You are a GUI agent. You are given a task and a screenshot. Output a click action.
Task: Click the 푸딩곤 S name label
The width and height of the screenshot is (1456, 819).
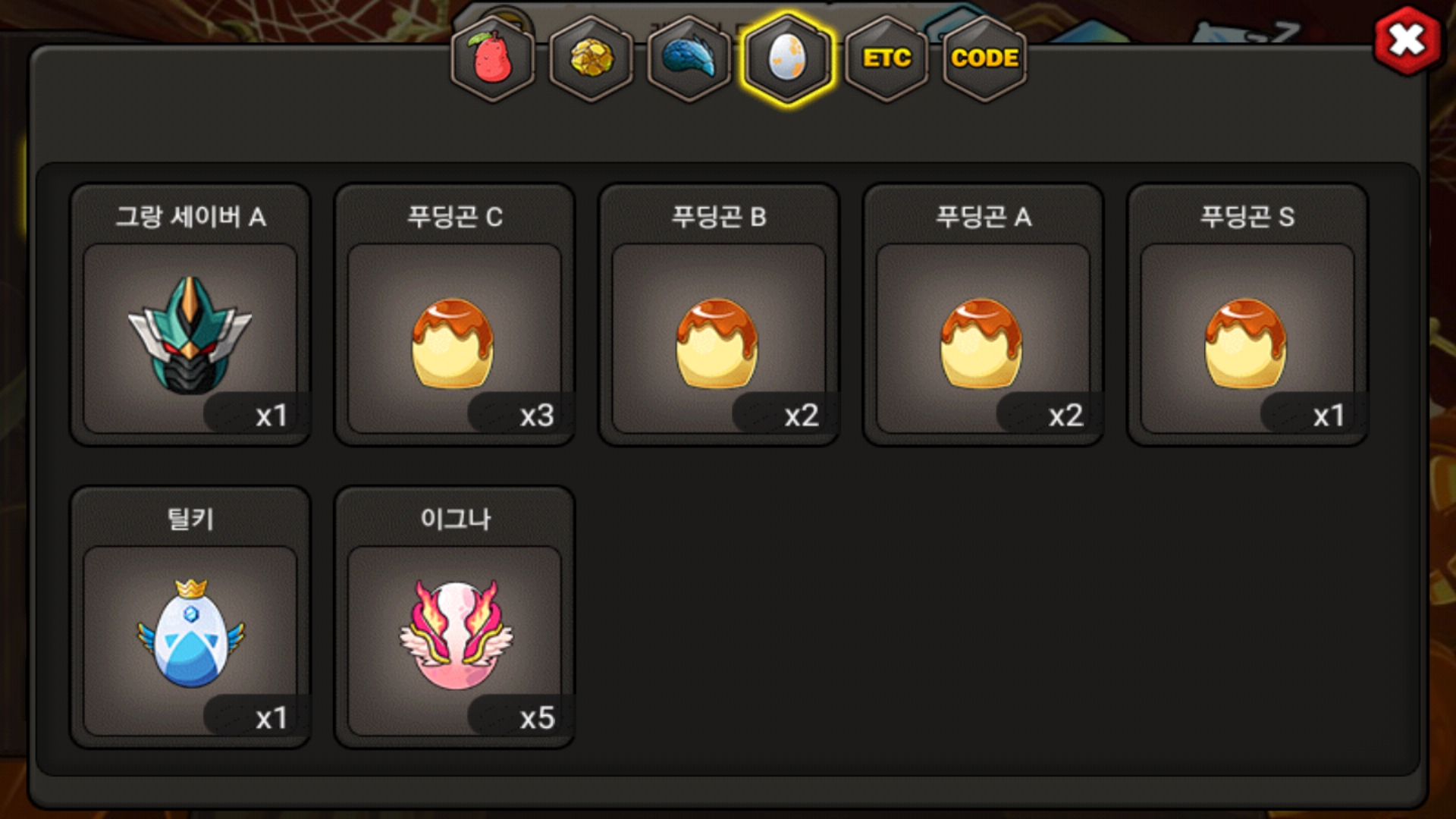coord(1247,217)
